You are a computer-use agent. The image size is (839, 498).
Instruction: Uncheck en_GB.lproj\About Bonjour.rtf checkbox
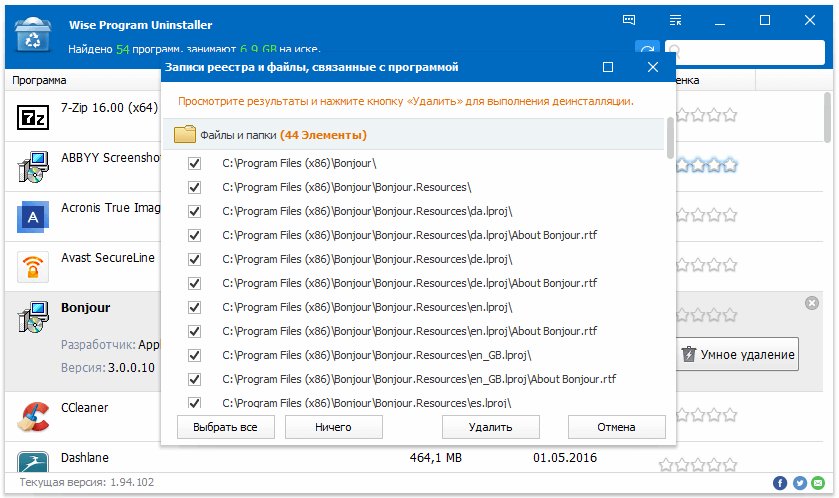(194, 379)
